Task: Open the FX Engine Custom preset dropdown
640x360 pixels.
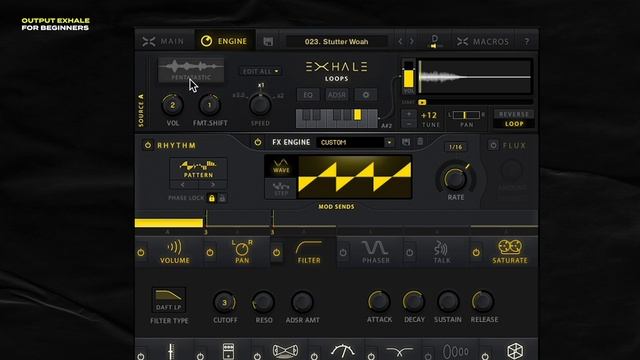Action: coord(355,142)
